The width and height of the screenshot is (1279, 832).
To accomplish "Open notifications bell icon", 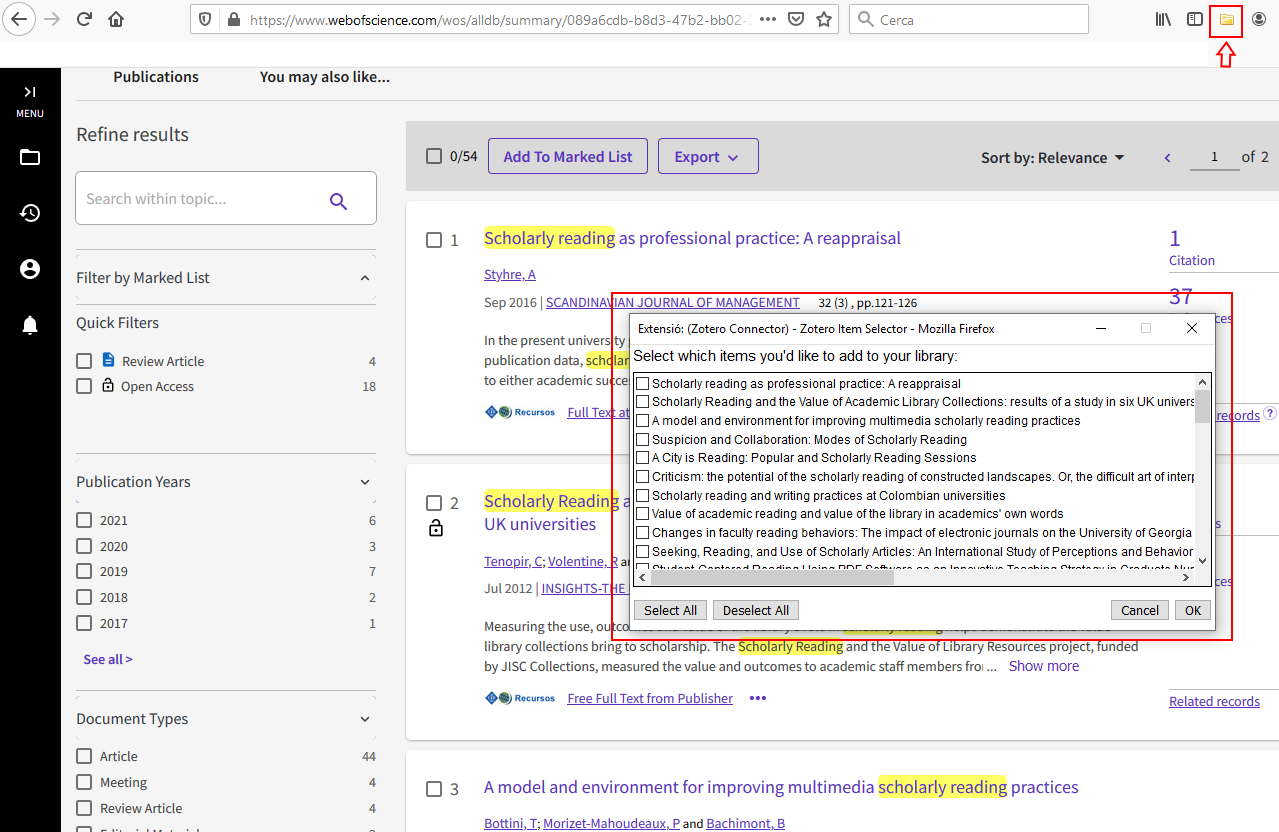I will tap(30, 325).
